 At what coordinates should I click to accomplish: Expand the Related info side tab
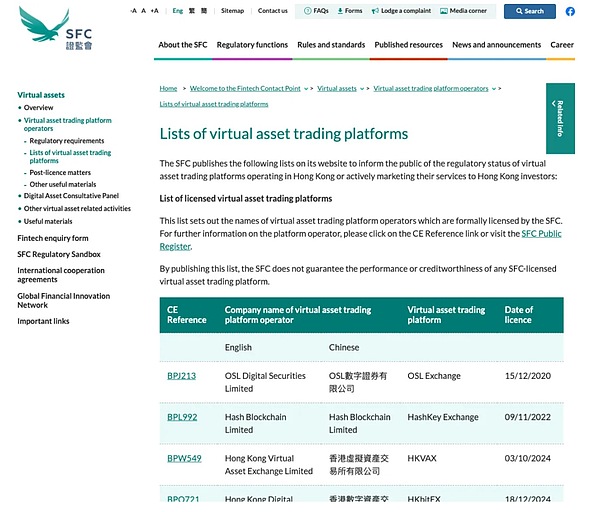pyautogui.click(x=560, y=118)
